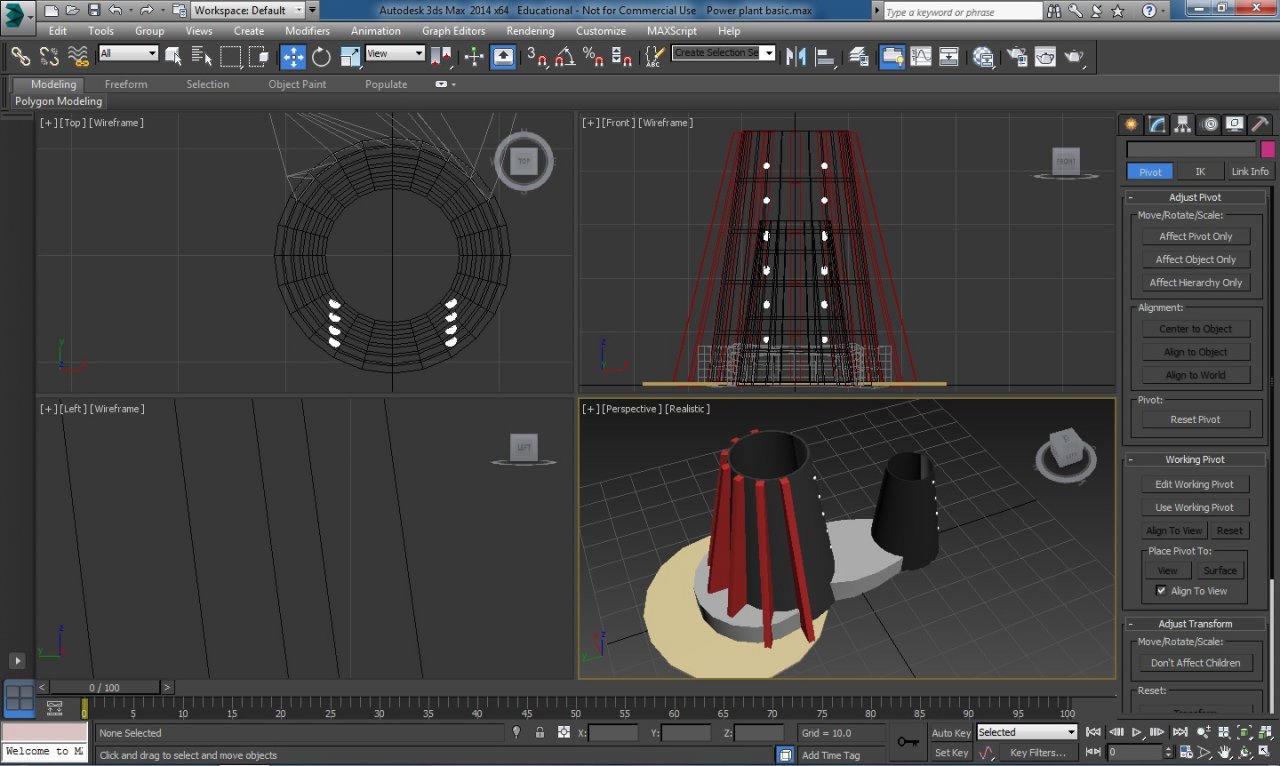This screenshot has width=1280, height=766.
Task: Click the Select and Link chain icon
Action: point(20,57)
